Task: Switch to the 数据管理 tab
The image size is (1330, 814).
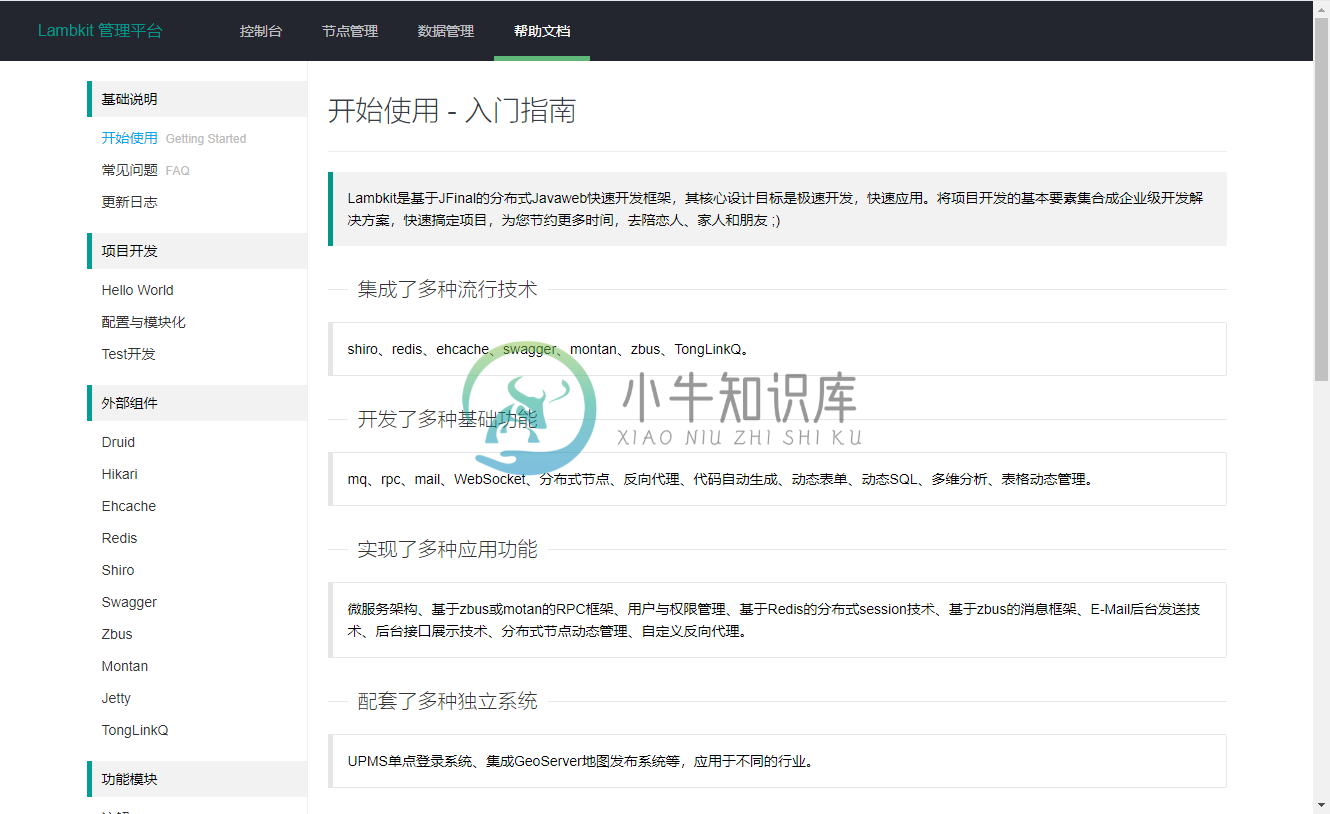Action: click(446, 31)
